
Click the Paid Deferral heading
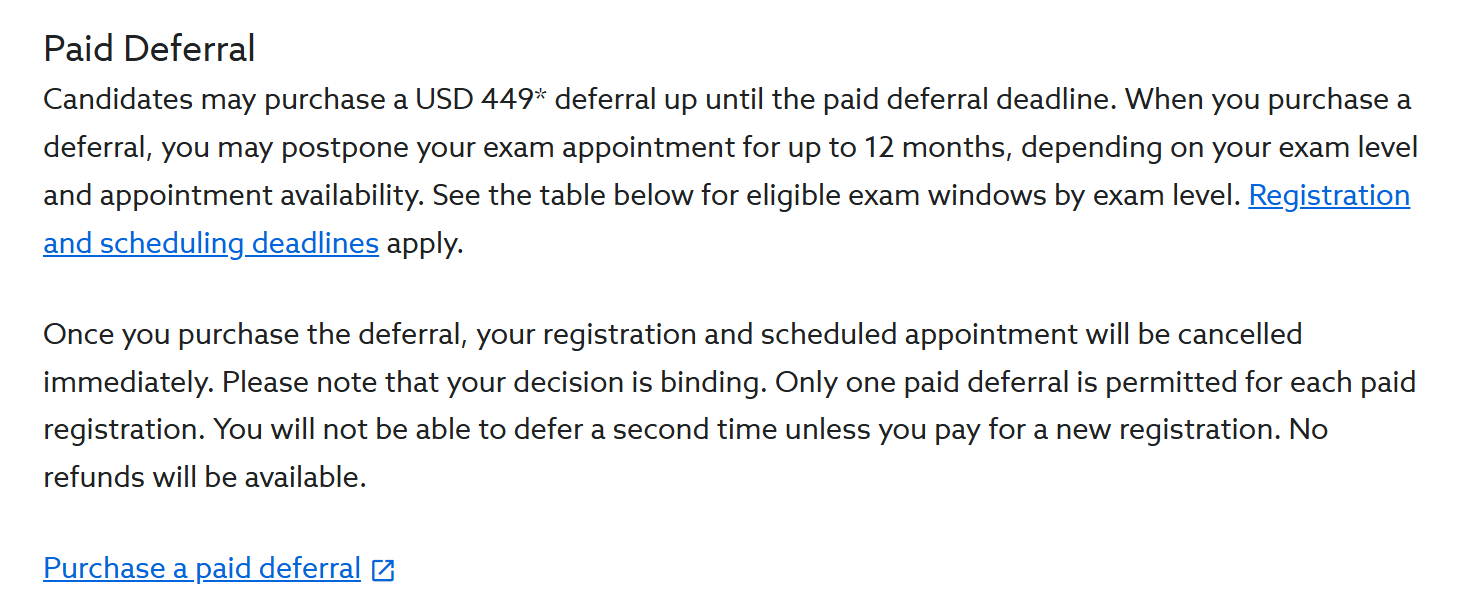[x=150, y=48]
